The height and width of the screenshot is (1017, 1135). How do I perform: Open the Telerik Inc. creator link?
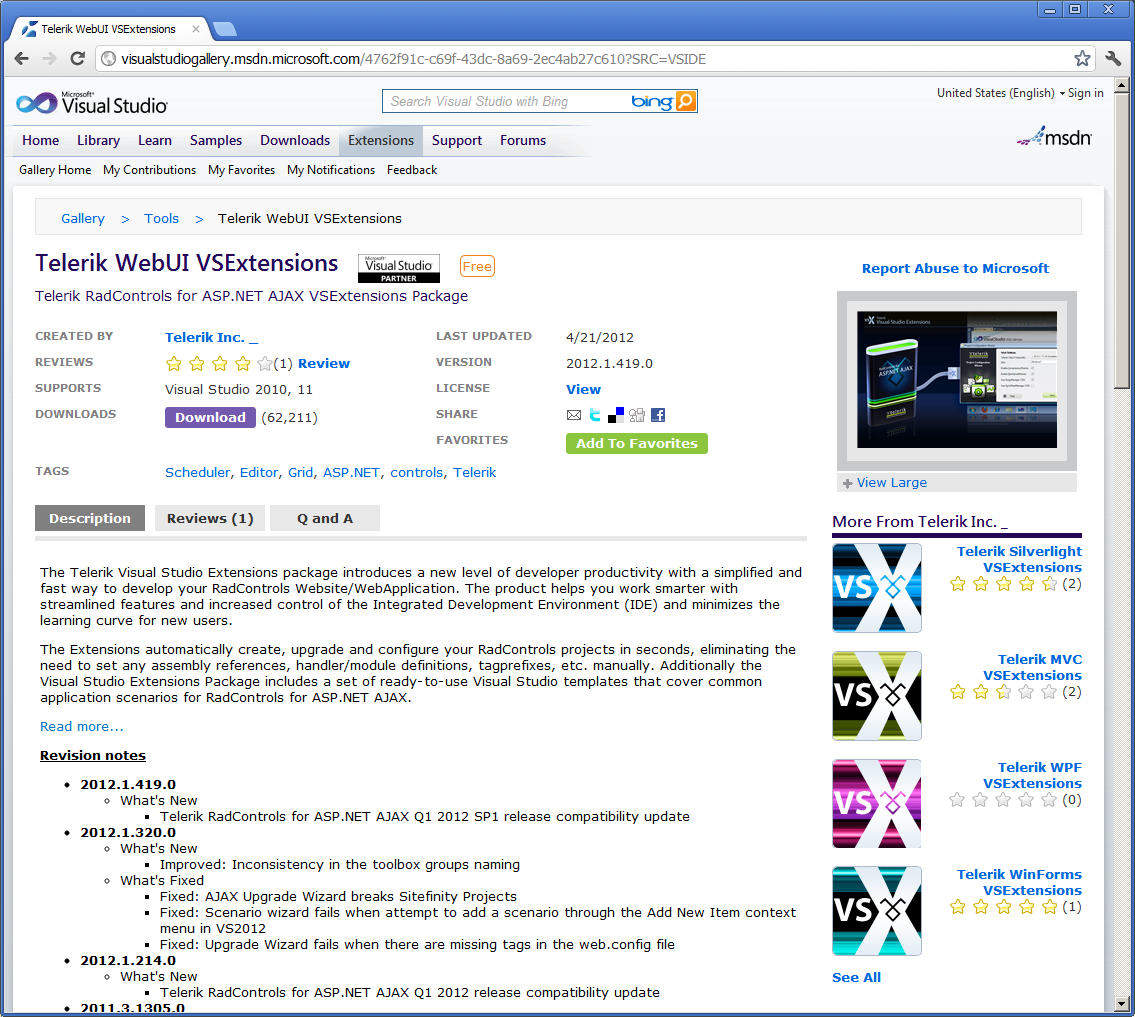[x=211, y=337]
